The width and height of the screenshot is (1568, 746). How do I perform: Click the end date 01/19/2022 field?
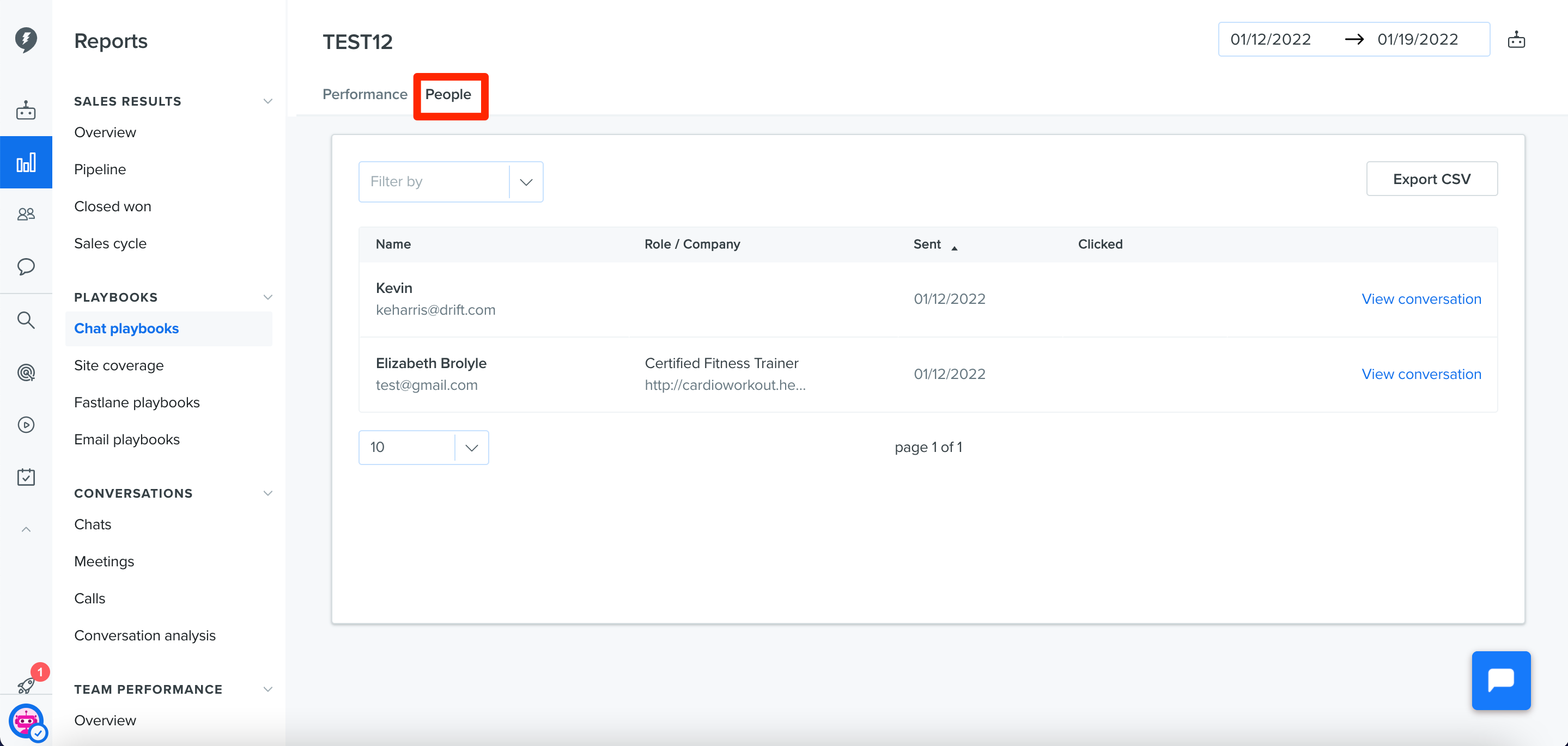point(1418,40)
